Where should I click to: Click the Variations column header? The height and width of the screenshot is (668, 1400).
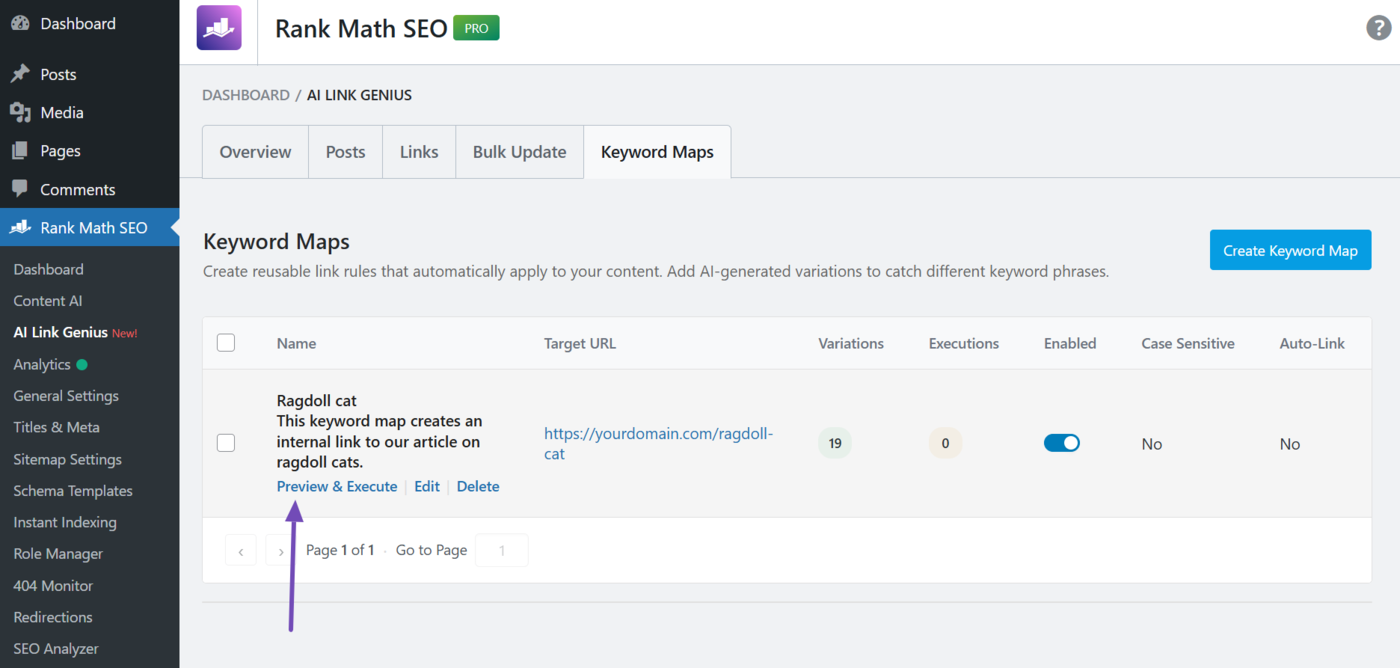point(851,343)
